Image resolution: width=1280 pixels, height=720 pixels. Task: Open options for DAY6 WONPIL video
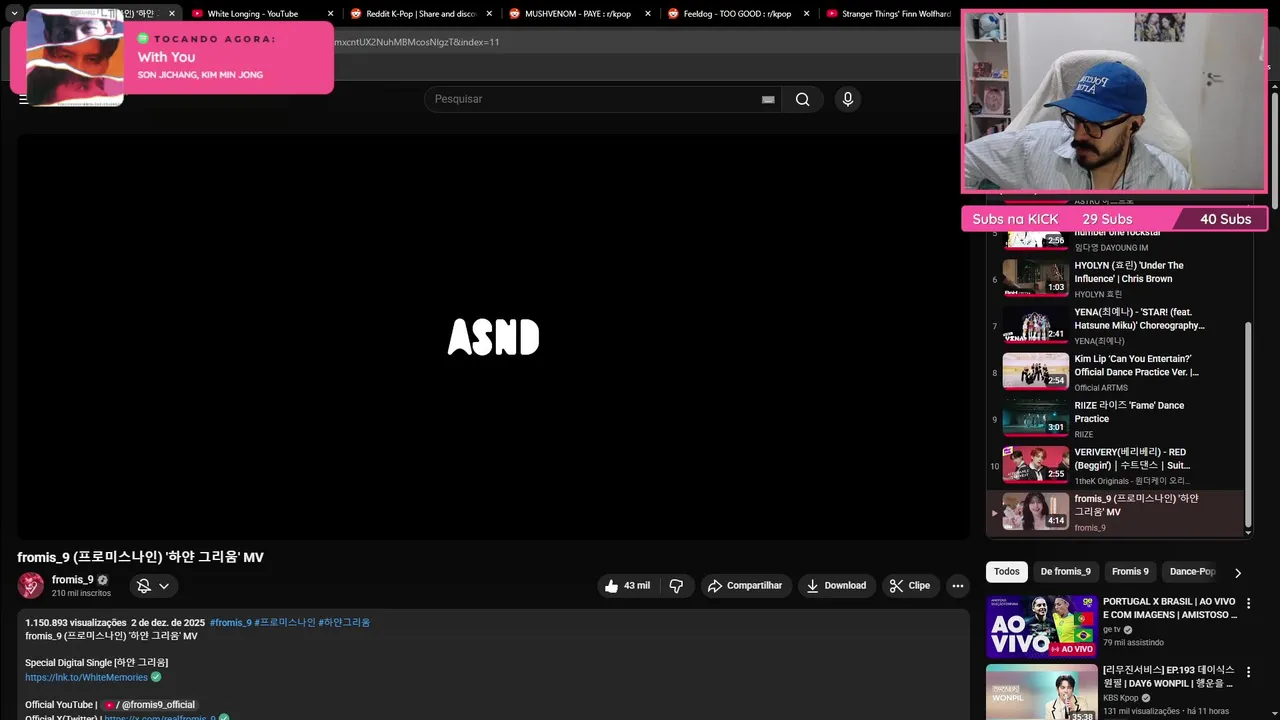(1248, 672)
